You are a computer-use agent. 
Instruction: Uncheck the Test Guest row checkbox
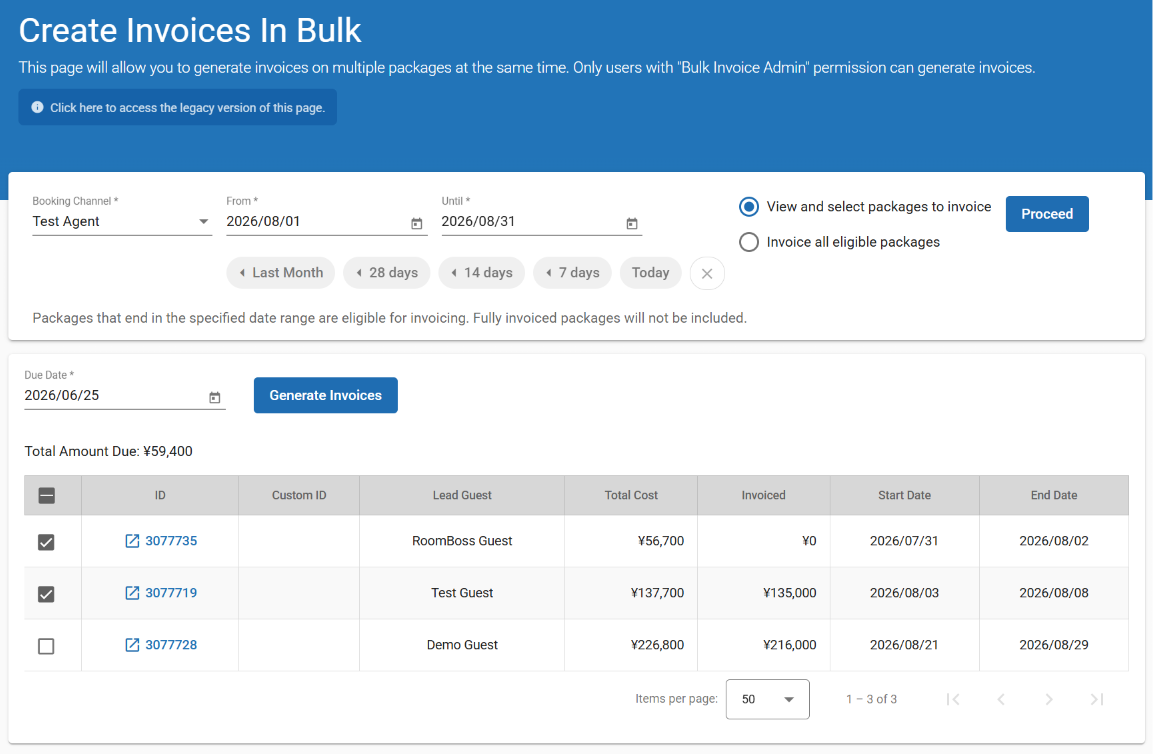[46, 594]
